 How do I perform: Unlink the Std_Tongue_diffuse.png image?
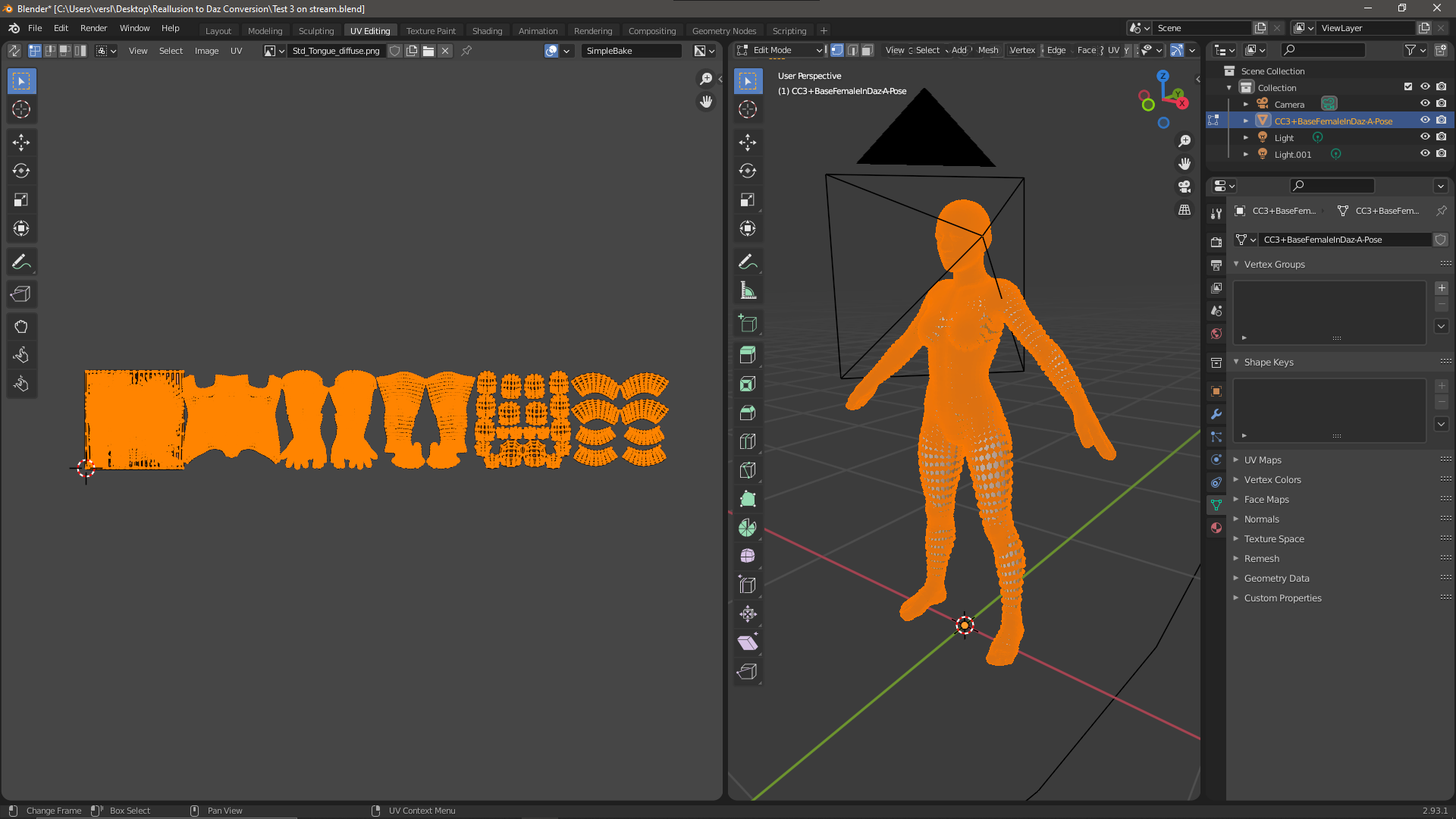point(445,50)
